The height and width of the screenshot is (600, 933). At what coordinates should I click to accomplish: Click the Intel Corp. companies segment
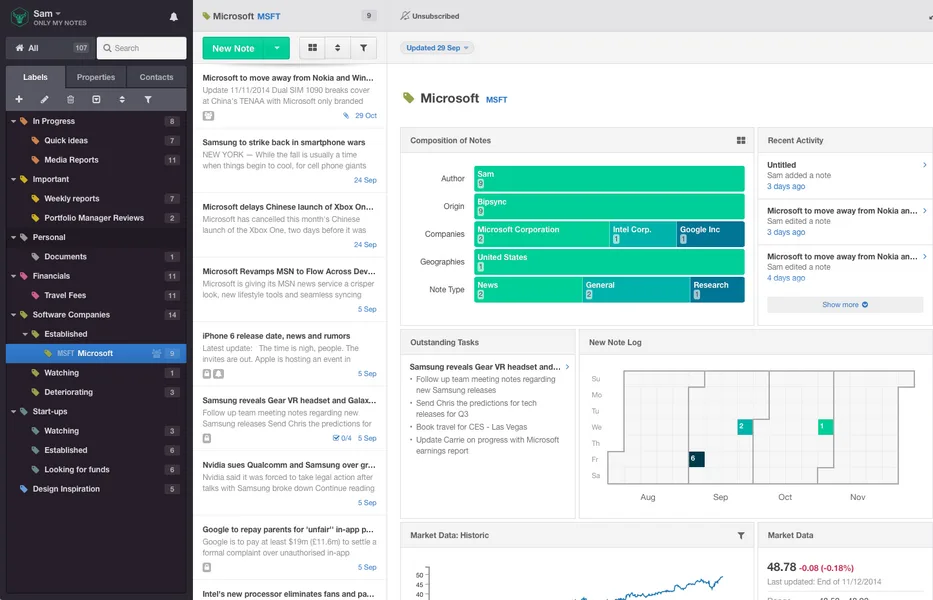(x=643, y=234)
